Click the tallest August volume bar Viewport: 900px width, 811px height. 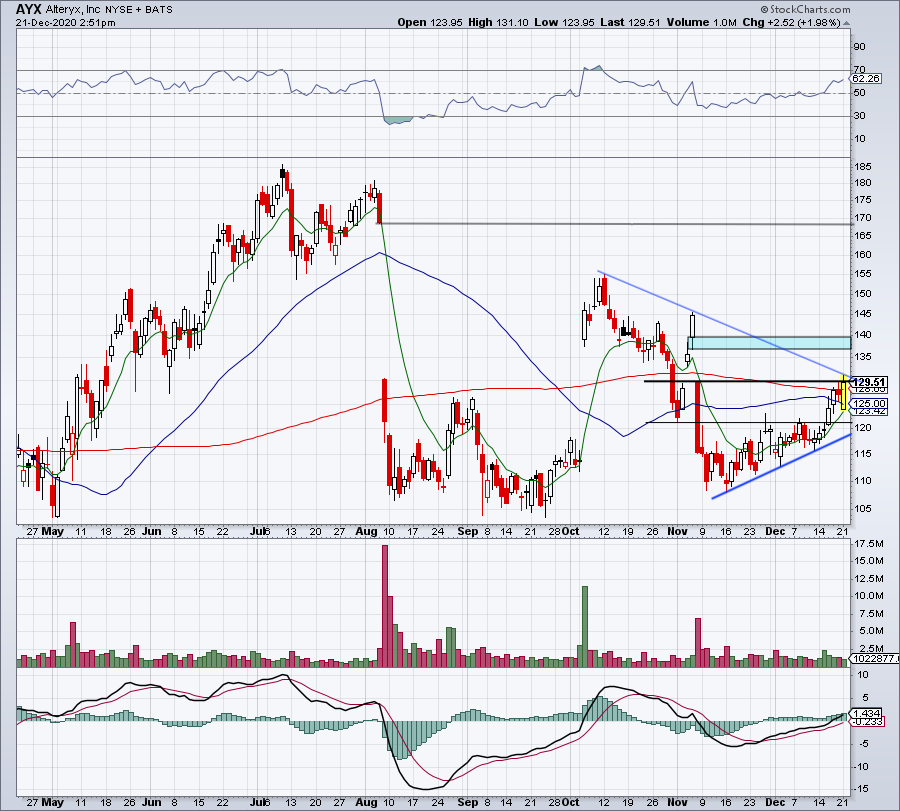(385, 606)
